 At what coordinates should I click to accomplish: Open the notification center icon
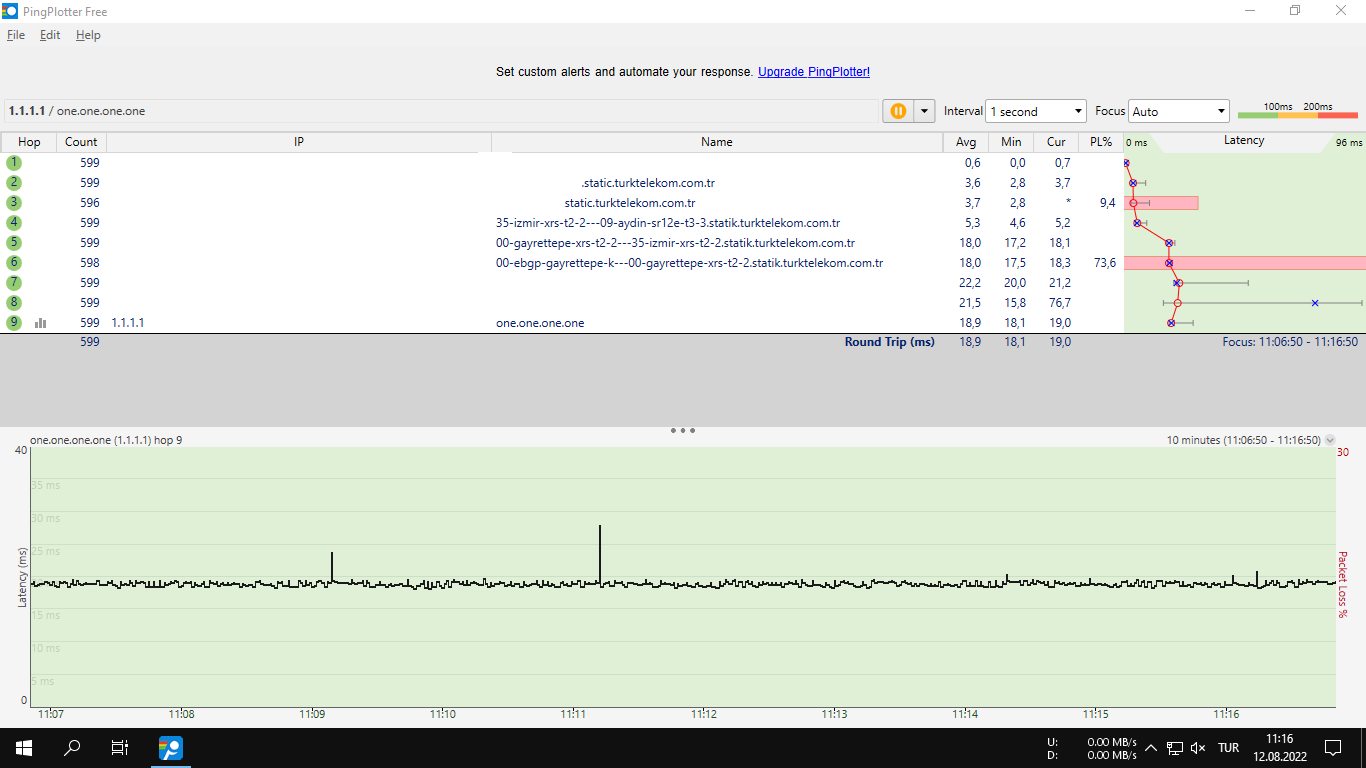(x=1333, y=748)
